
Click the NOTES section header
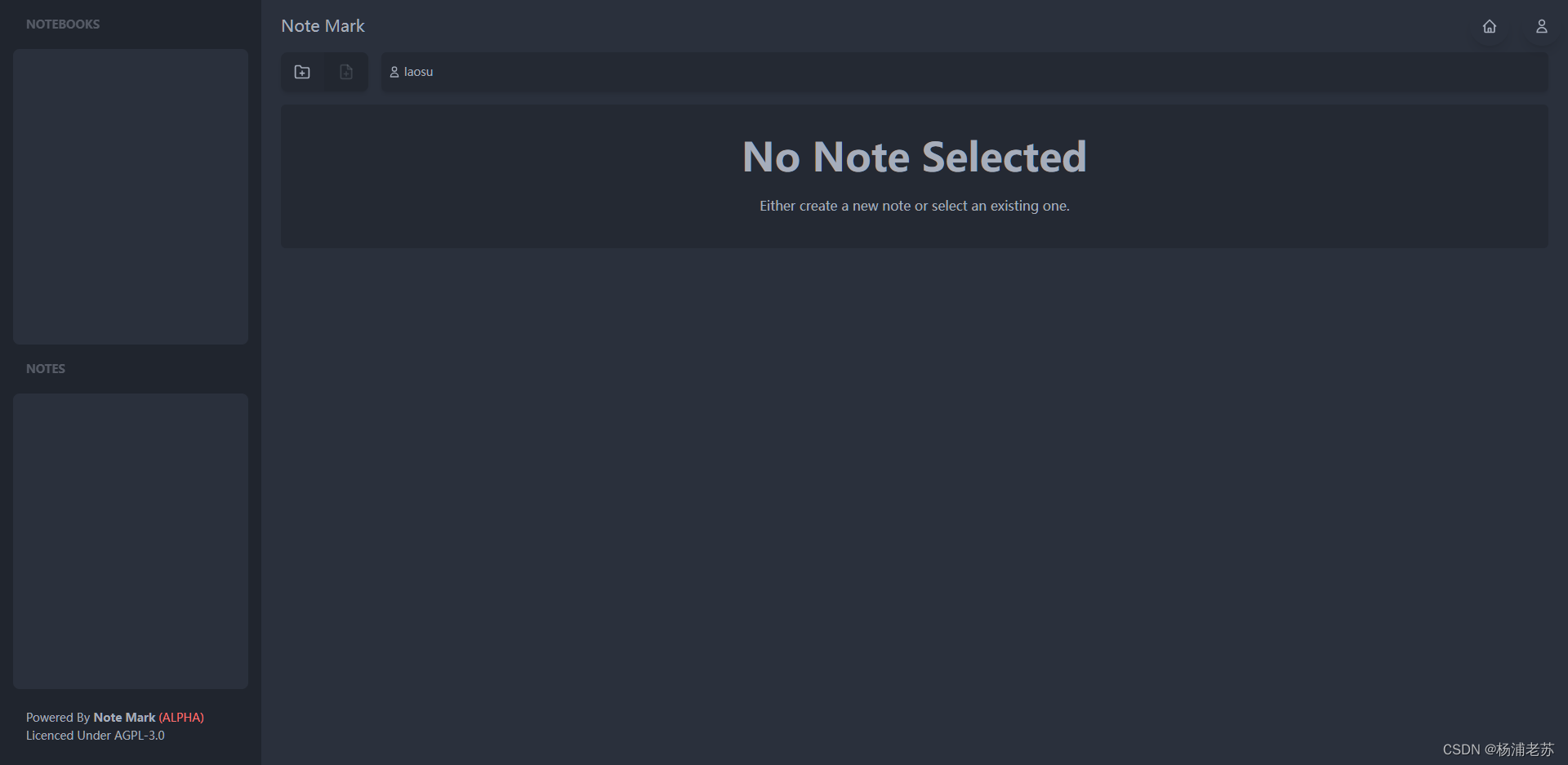46,368
